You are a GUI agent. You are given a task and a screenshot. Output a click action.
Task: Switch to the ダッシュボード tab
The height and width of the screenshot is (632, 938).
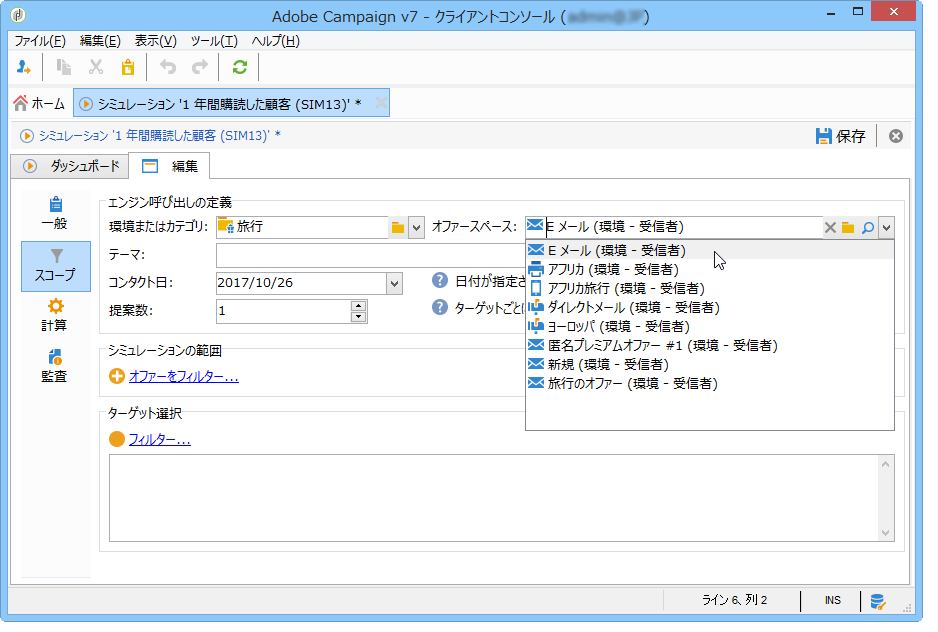[70, 166]
